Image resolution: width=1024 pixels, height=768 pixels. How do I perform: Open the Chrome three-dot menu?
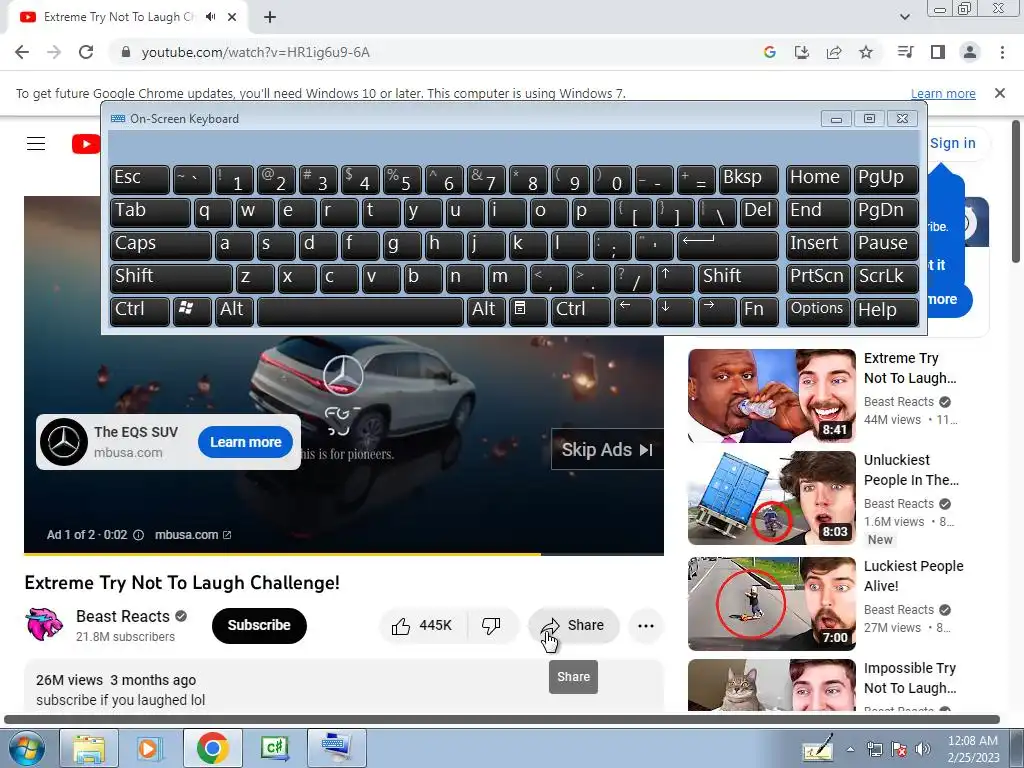(1002, 52)
